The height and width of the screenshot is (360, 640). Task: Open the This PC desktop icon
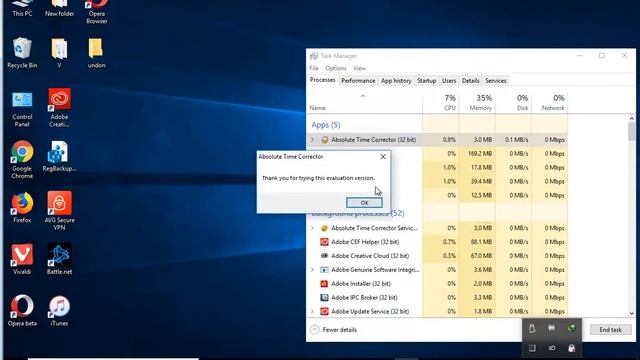click(x=22, y=8)
